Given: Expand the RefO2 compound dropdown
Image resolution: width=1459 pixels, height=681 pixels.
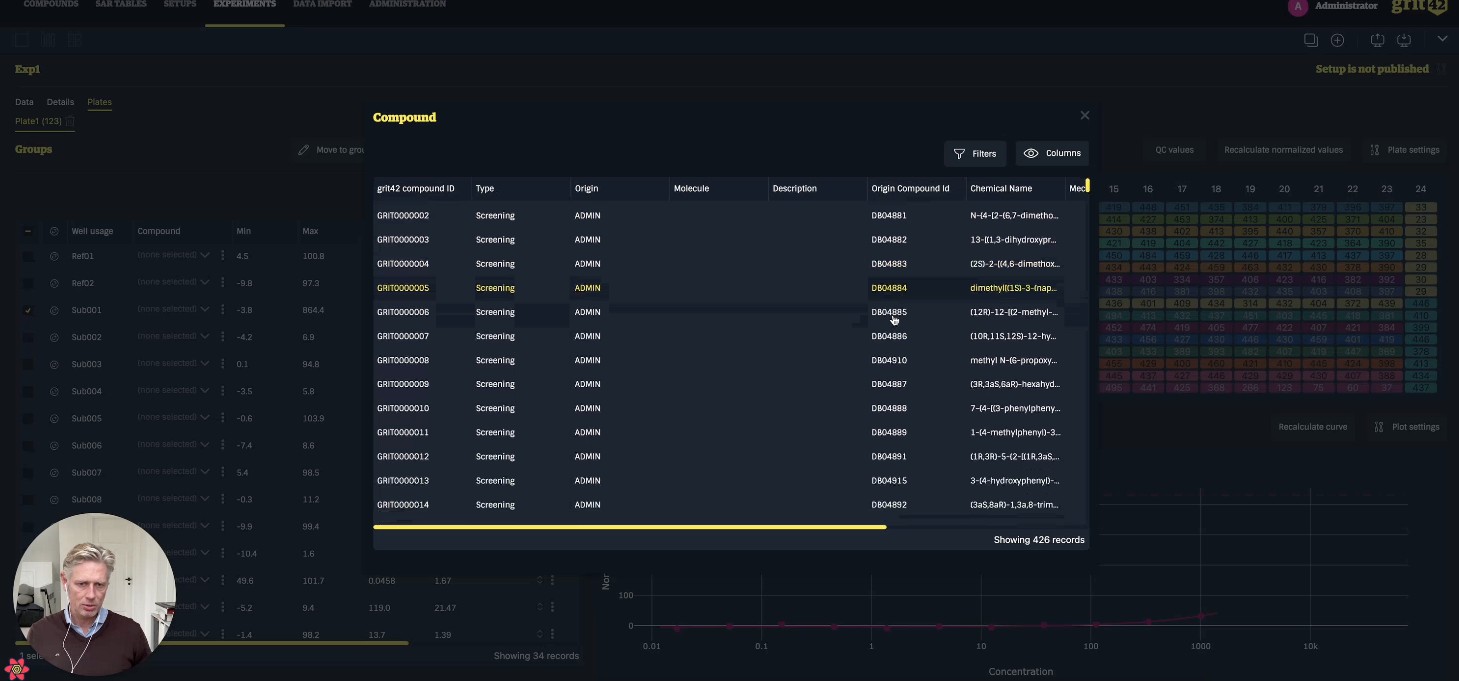Looking at the screenshot, I should pos(205,283).
